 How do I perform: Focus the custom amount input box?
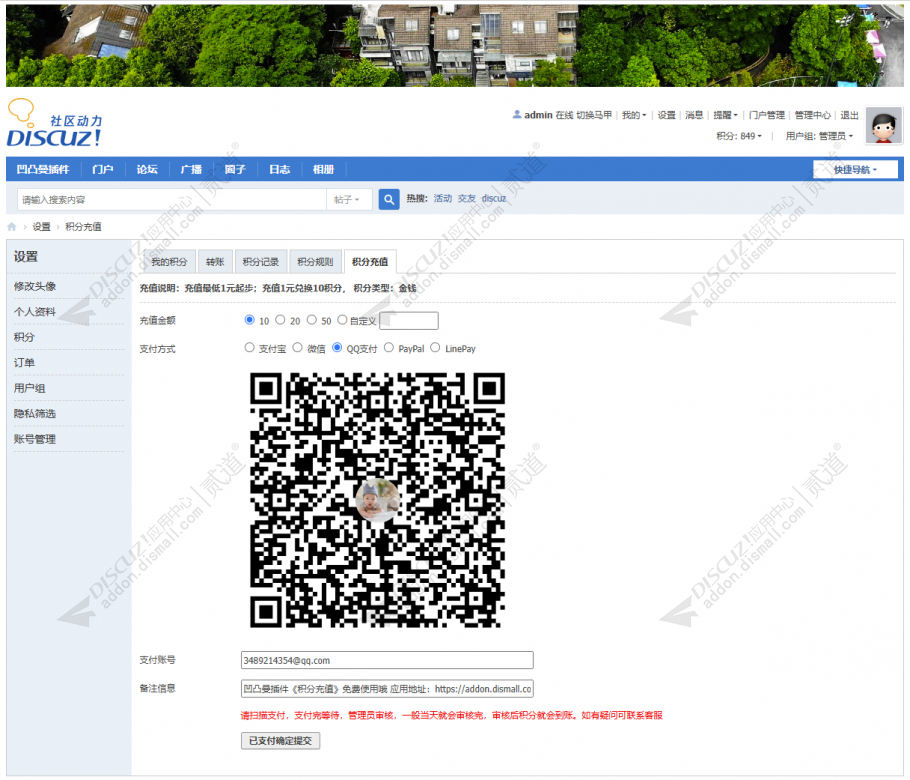click(x=409, y=320)
